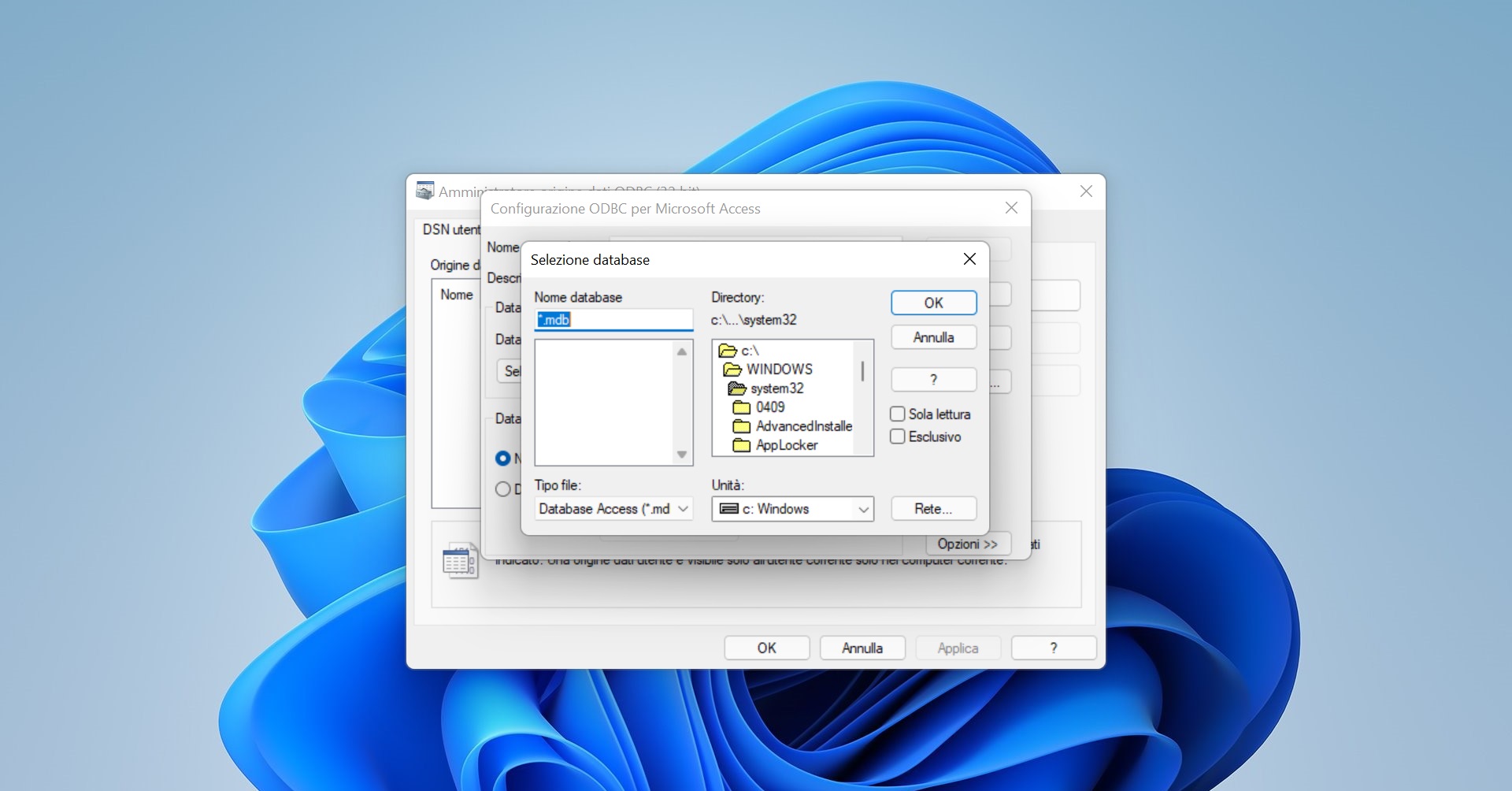1512x791 pixels.
Task: Select the first radio button in Configurazione ODBC
Action: (x=502, y=458)
